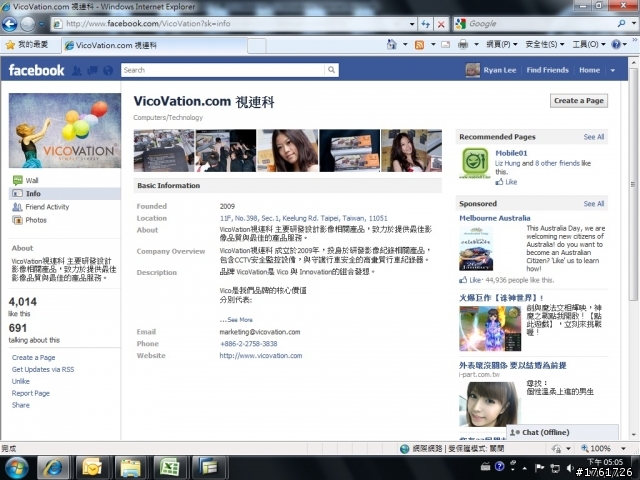Viewport: 640px width, 480px height.
Task: Select the Info sidebar item
Action: [x=64, y=193]
